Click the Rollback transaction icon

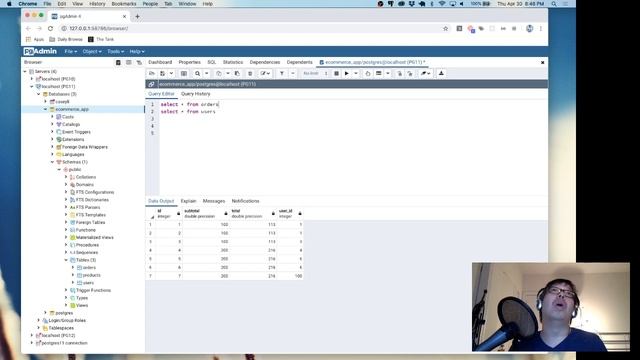click(410, 73)
